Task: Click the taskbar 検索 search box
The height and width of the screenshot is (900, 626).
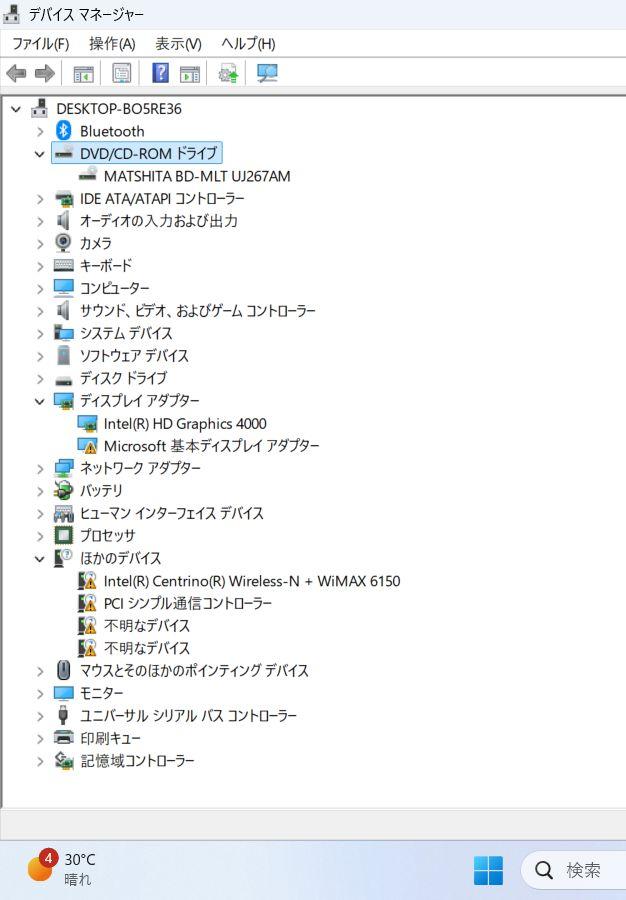Action: point(574,870)
